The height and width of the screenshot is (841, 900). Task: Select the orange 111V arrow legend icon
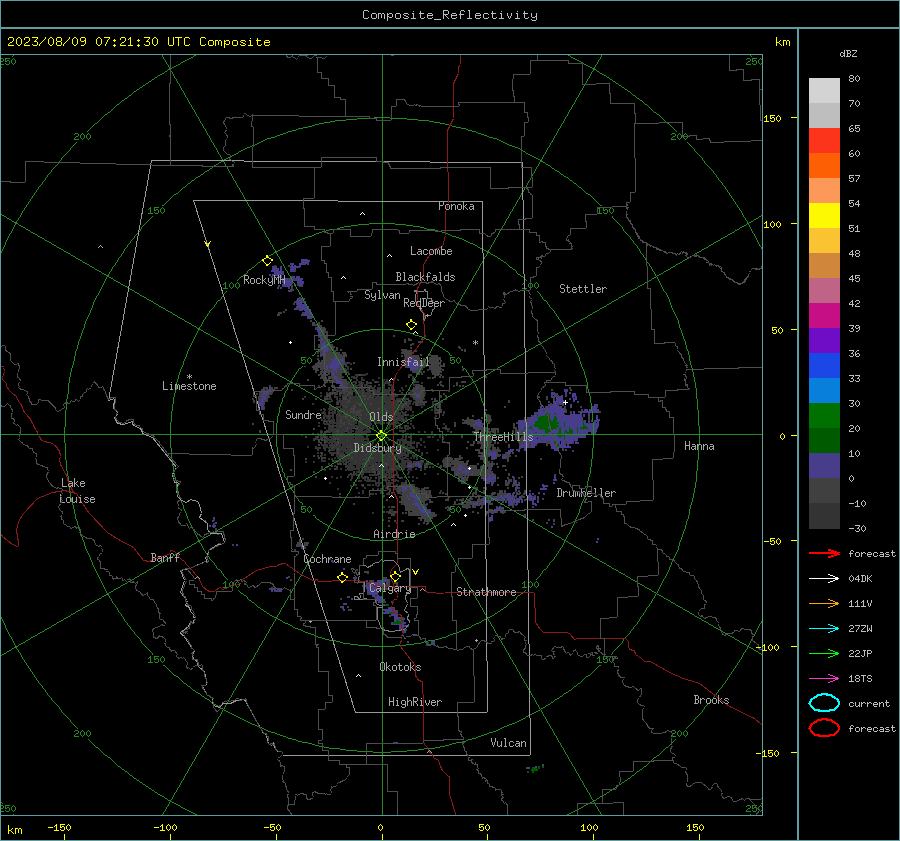click(824, 603)
